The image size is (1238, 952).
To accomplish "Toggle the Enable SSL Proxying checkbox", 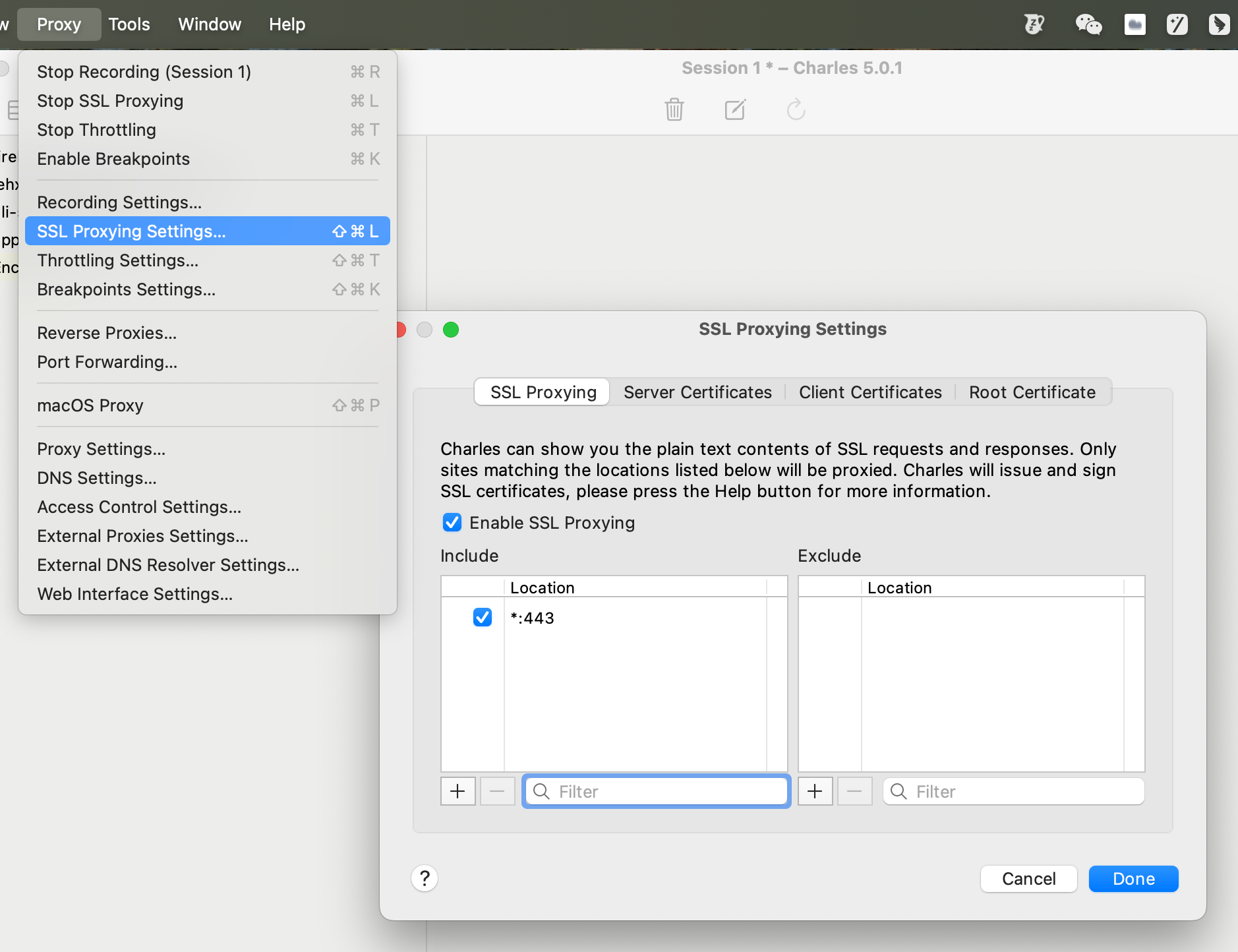I will [x=452, y=523].
